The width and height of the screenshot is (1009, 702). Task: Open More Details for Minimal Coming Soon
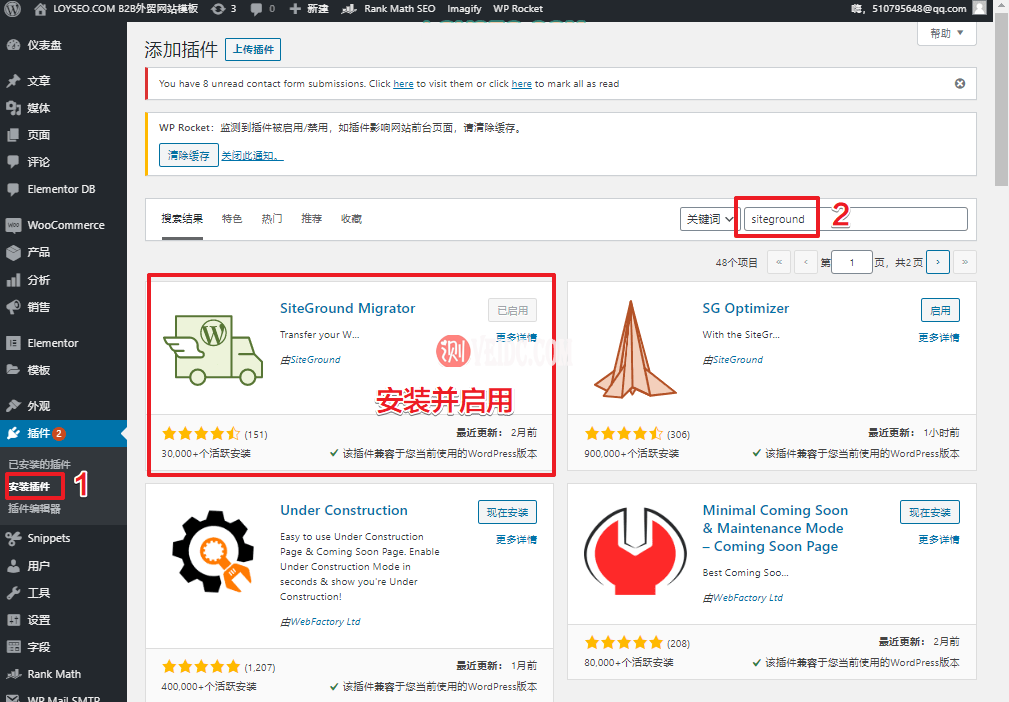938,539
